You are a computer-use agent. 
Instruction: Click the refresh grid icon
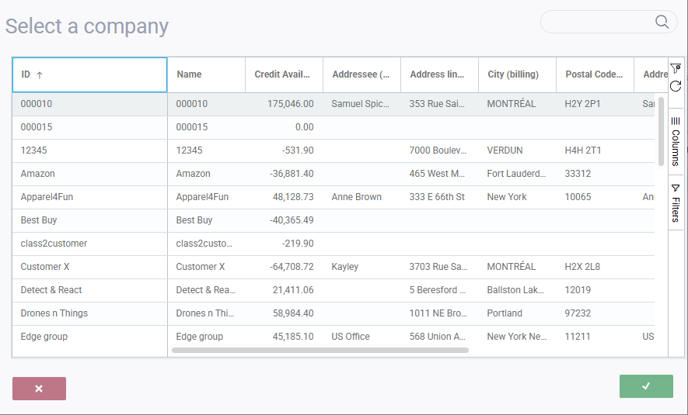point(675,86)
